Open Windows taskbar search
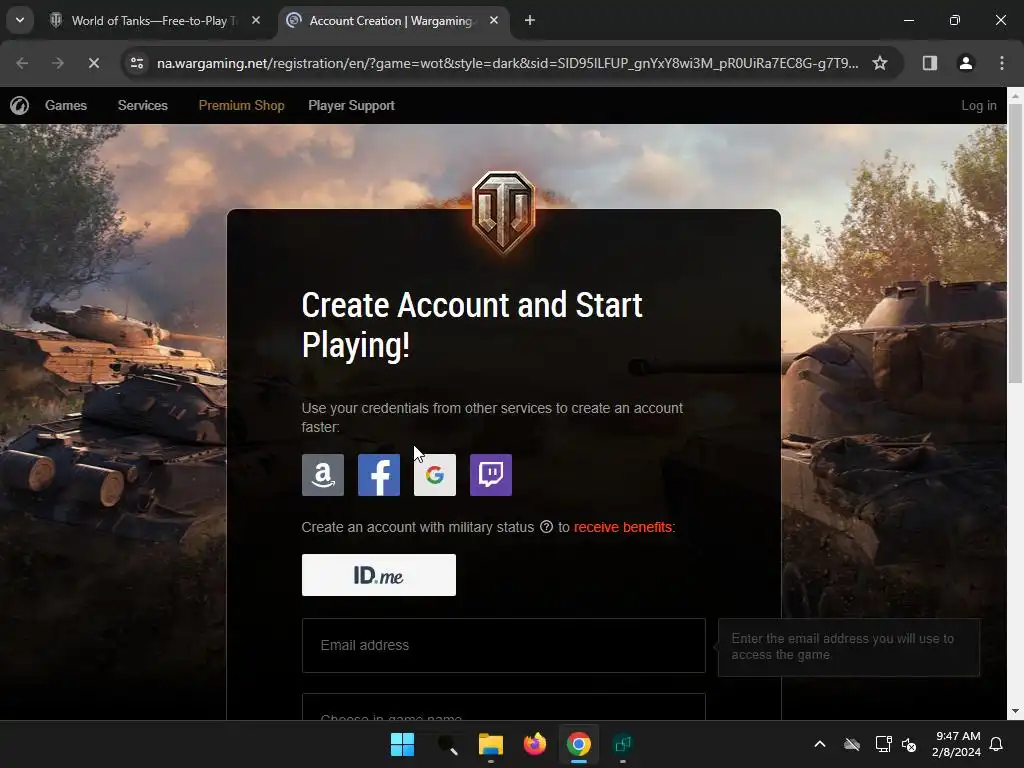The image size is (1024, 768). [x=447, y=744]
